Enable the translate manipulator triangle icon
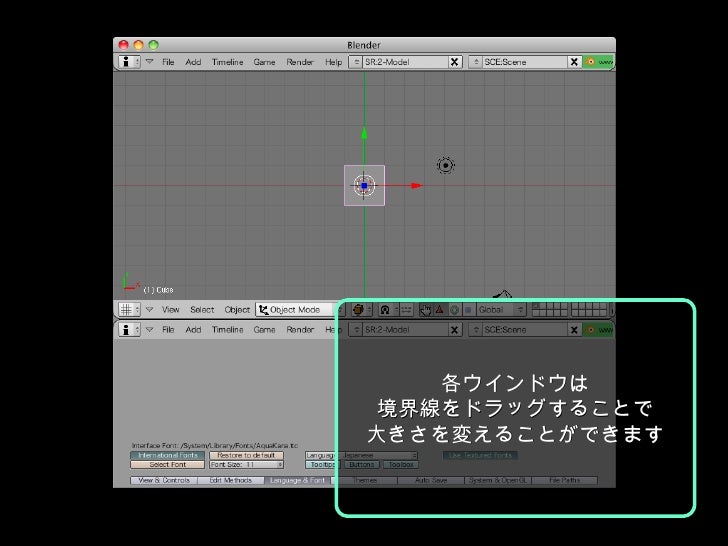This screenshot has height=546, width=728. click(440, 310)
